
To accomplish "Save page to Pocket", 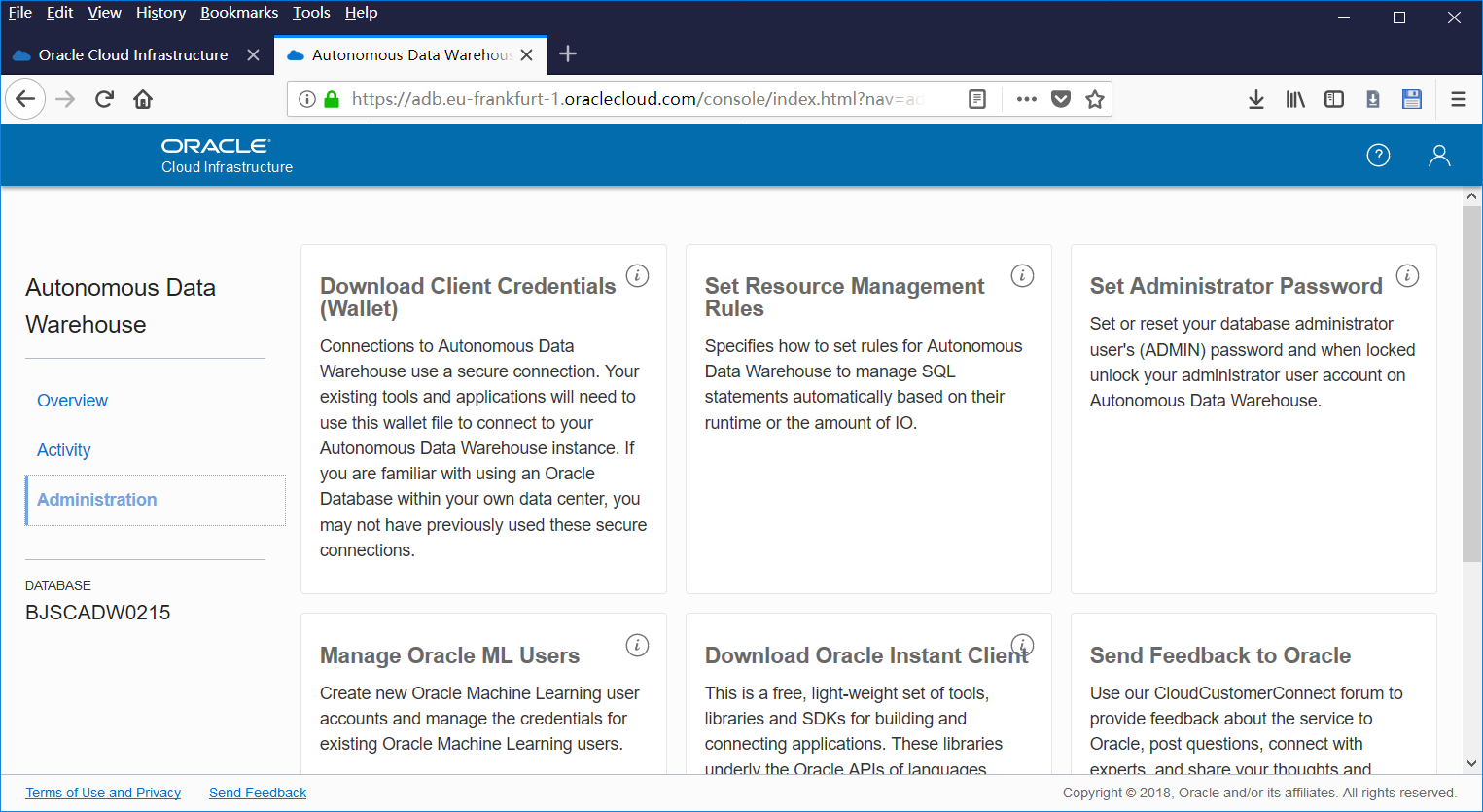I will point(1061,99).
